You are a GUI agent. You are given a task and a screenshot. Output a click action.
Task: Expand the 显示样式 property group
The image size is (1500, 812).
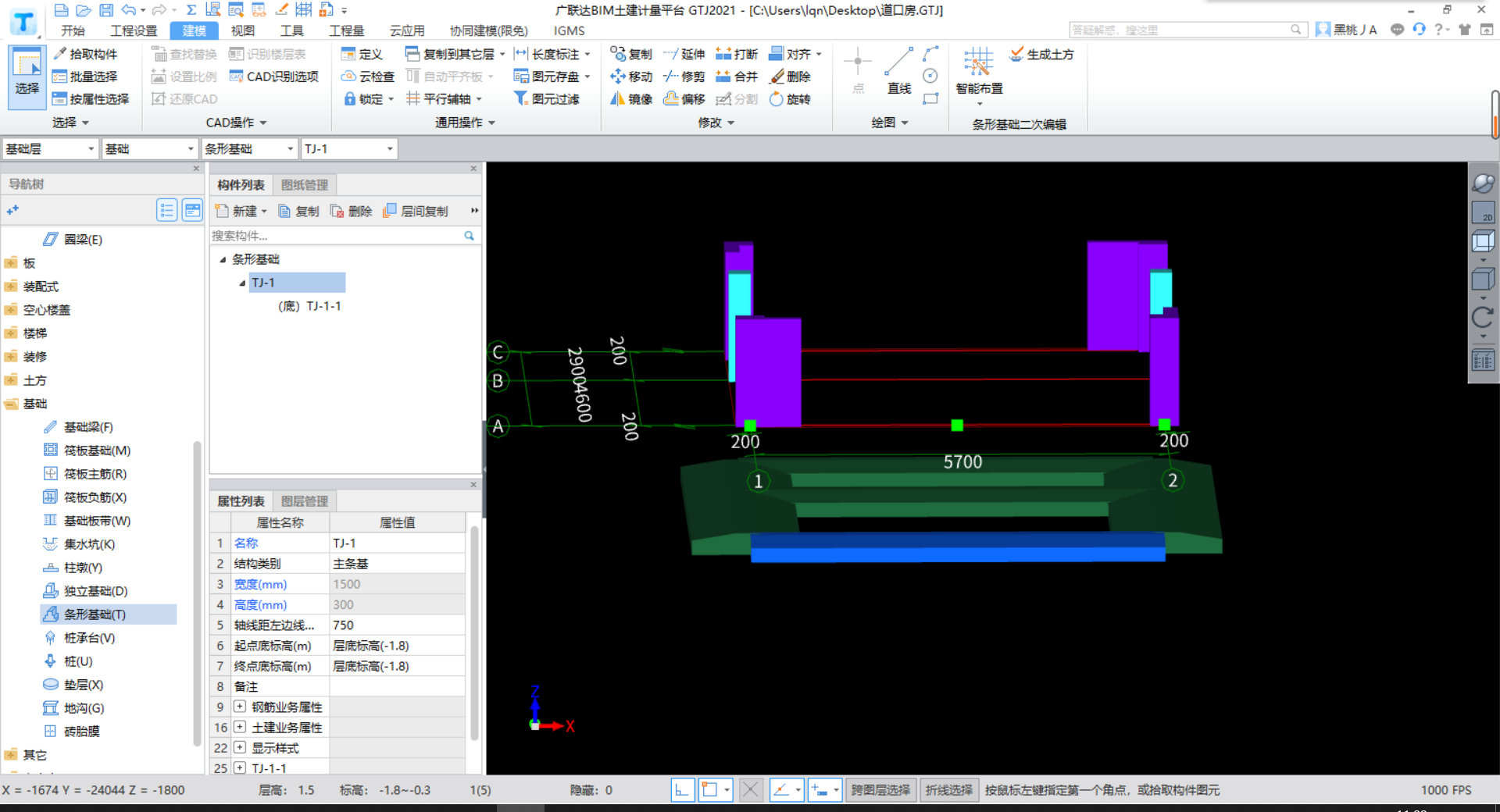[x=240, y=747]
